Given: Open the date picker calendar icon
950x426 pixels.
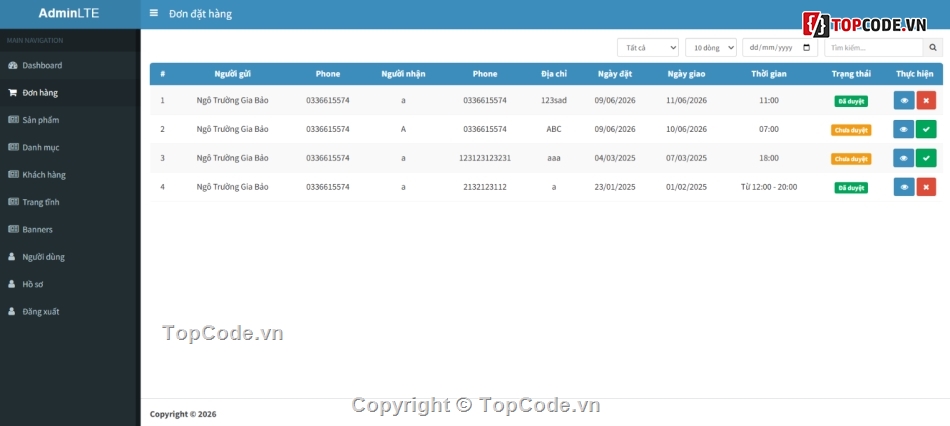Looking at the screenshot, I should click(806, 47).
